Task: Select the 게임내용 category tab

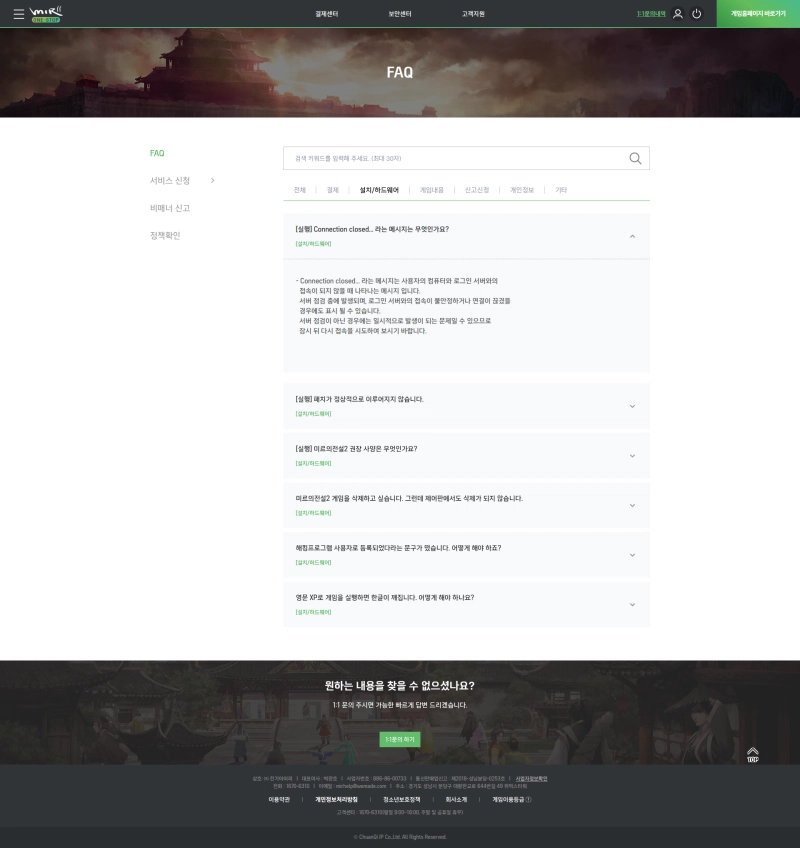Action: (432, 189)
